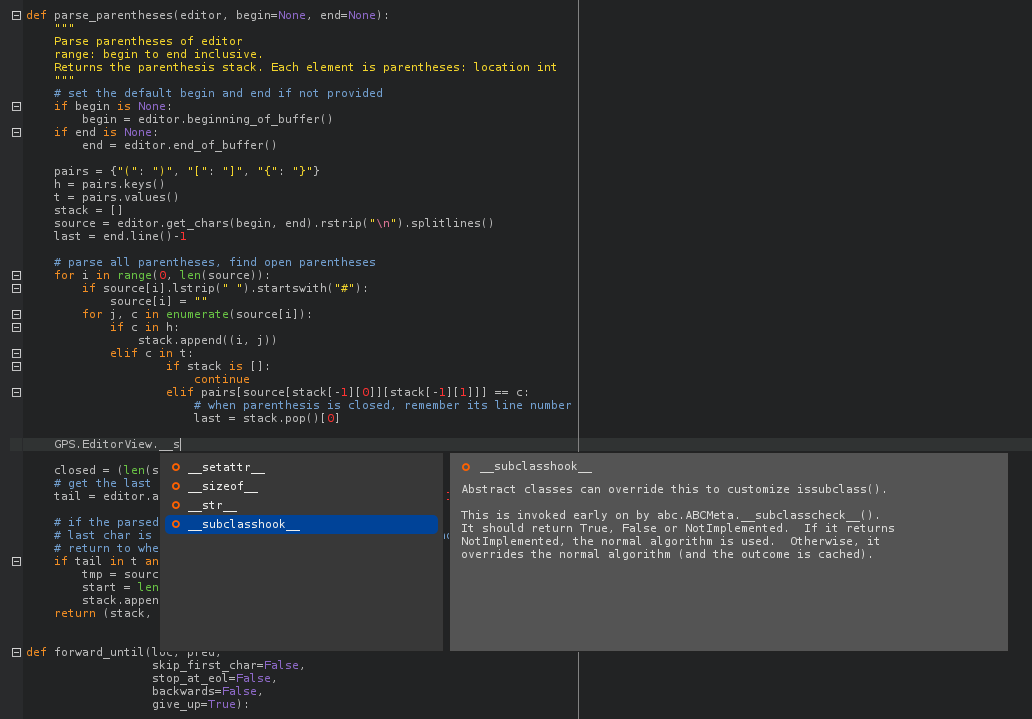Collapse the forward_until function definition
1032x719 pixels.
[x=16, y=652]
